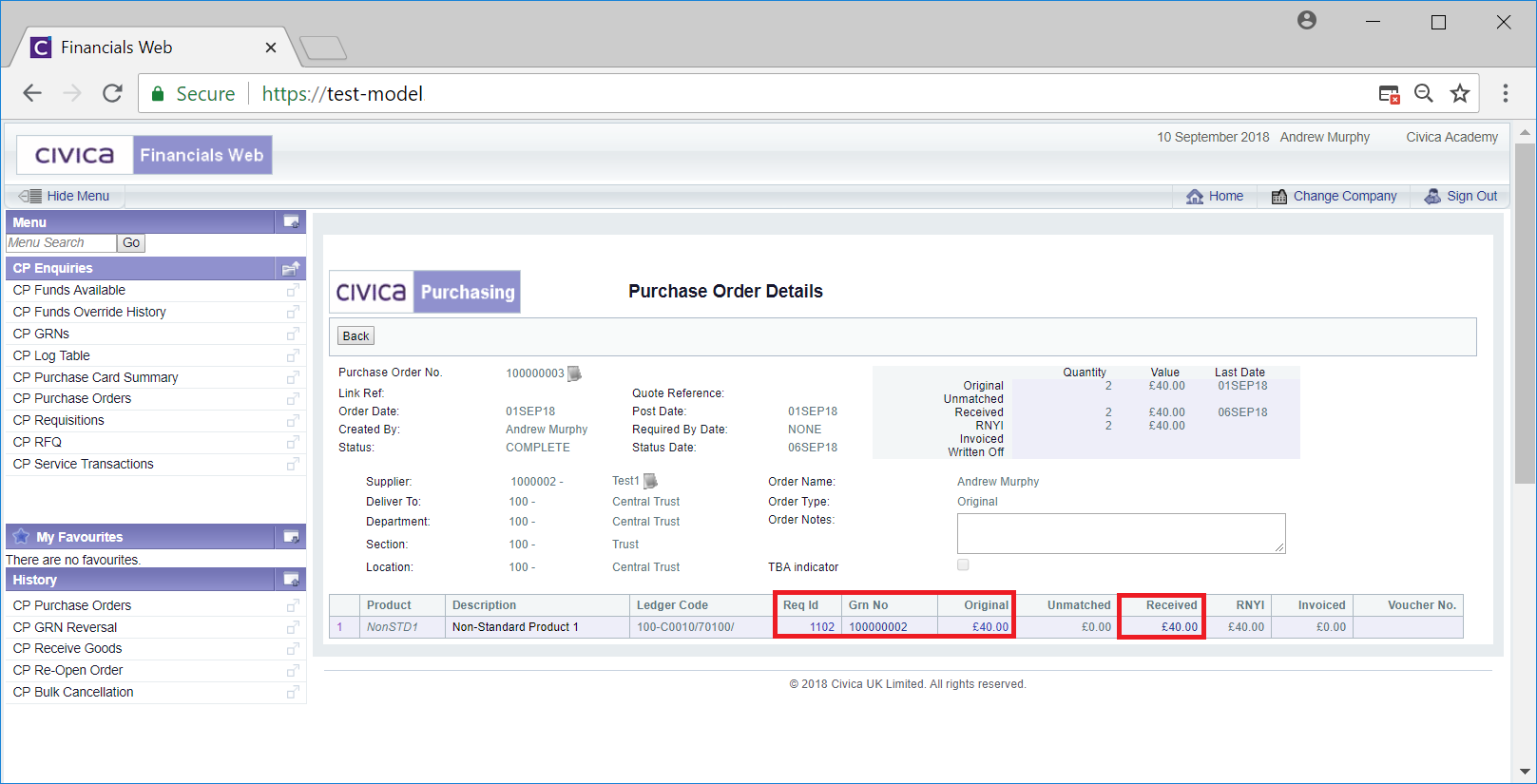Open CP Re-Open Order in History
This screenshot has width=1537, height=784.
(x=68, y=670)
